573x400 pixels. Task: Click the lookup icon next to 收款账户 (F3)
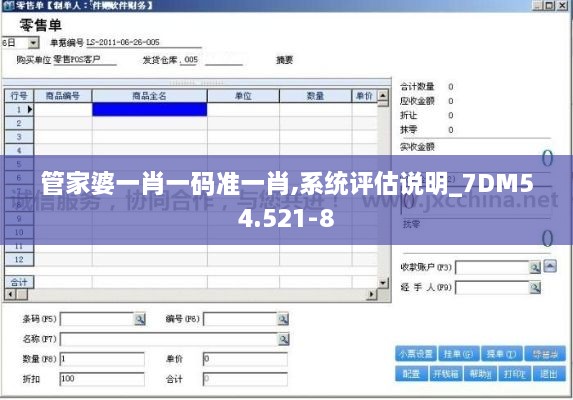(535, 268)
